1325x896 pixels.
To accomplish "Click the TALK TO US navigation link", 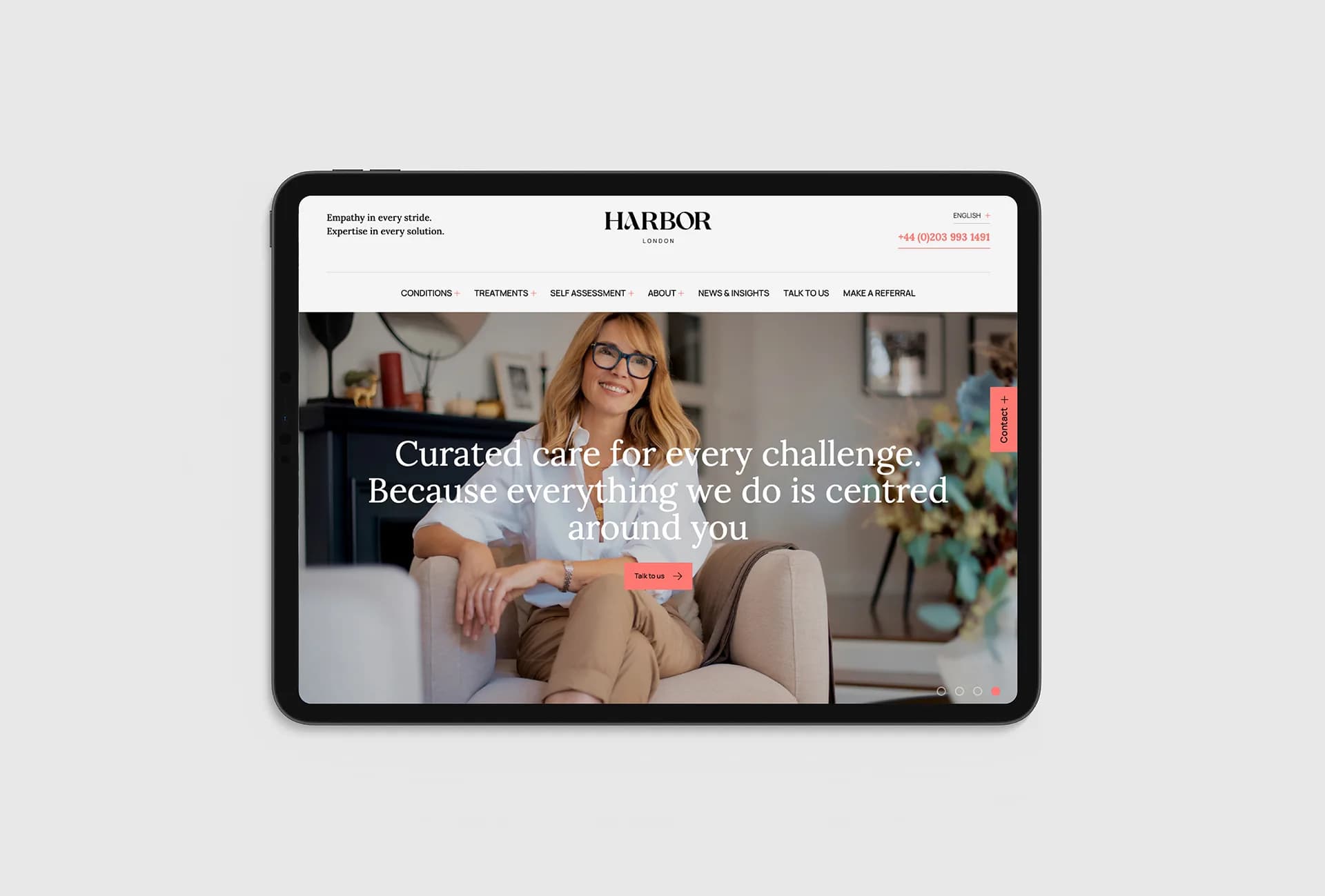I will coord(806,292).
